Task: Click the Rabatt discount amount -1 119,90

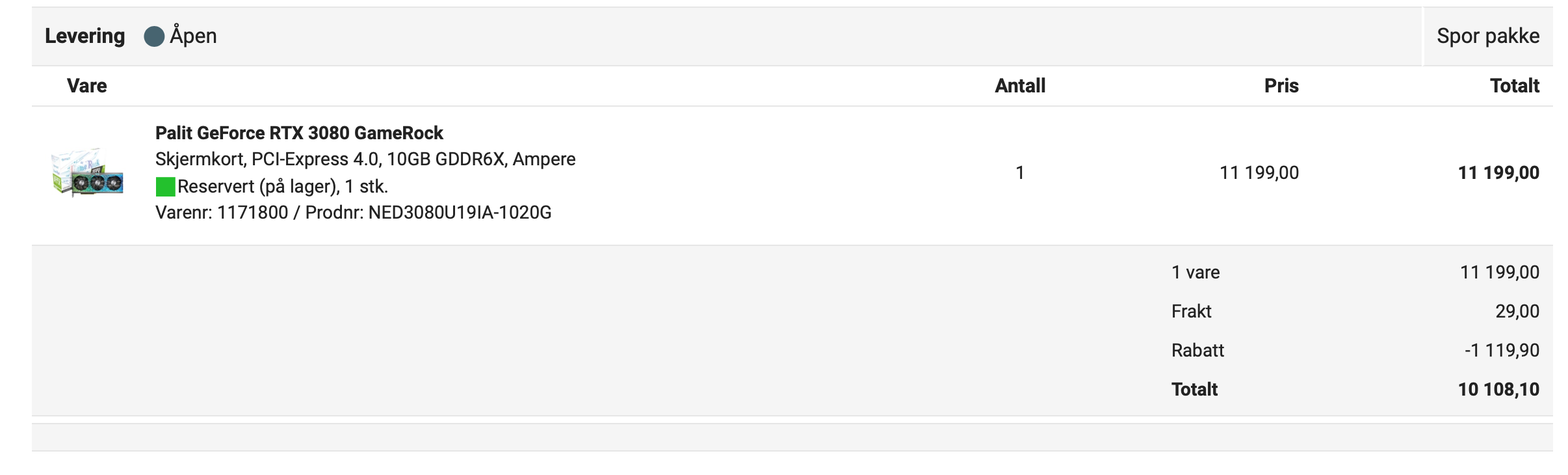Action: (x=1502, y=350)
